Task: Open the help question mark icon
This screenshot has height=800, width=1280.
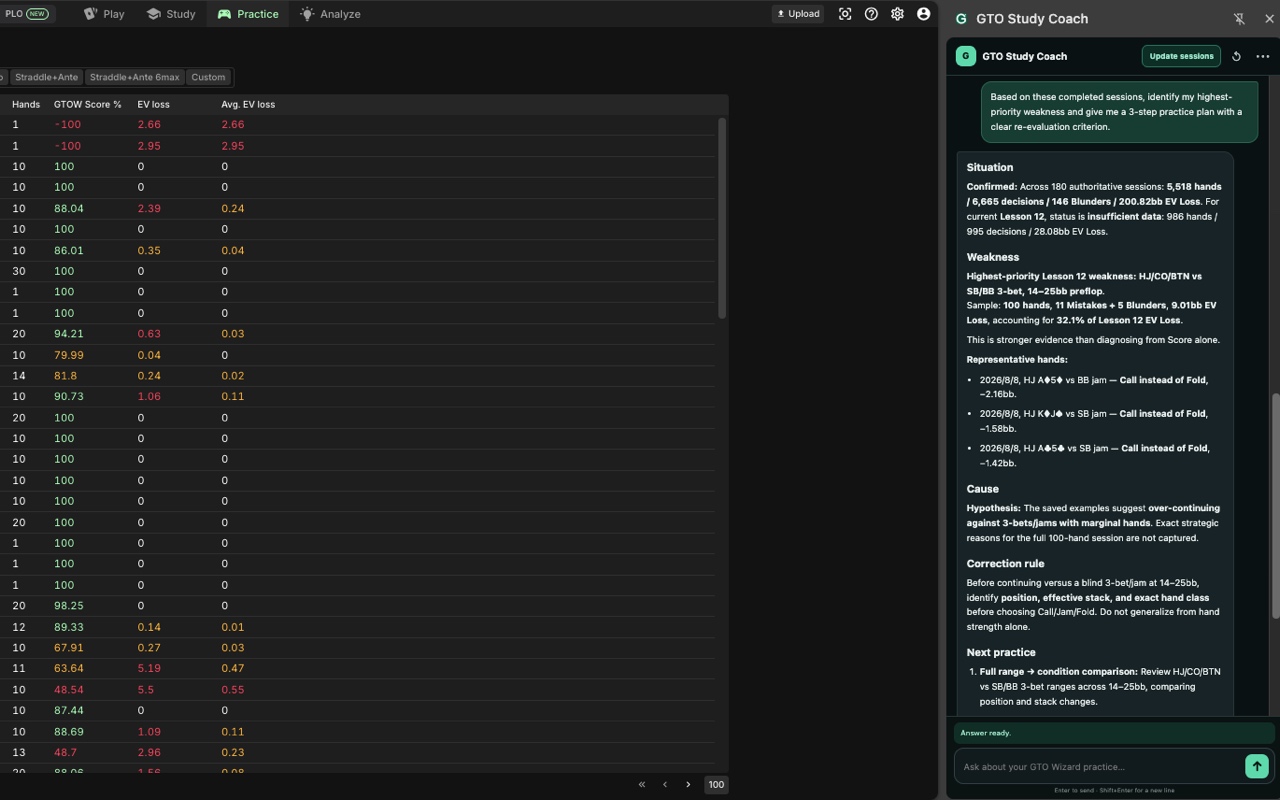Action: pyautogui.click(x=871, y=14)
